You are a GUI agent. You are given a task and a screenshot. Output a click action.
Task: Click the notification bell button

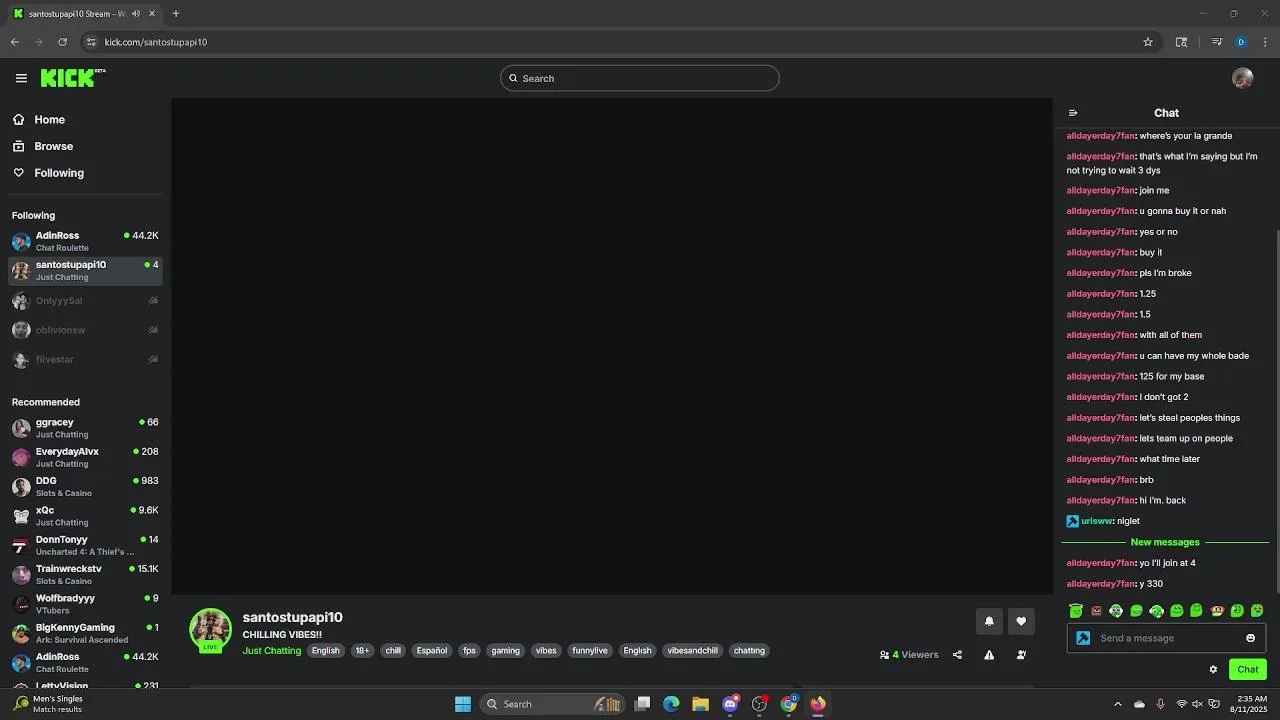(x=989, y=621)
